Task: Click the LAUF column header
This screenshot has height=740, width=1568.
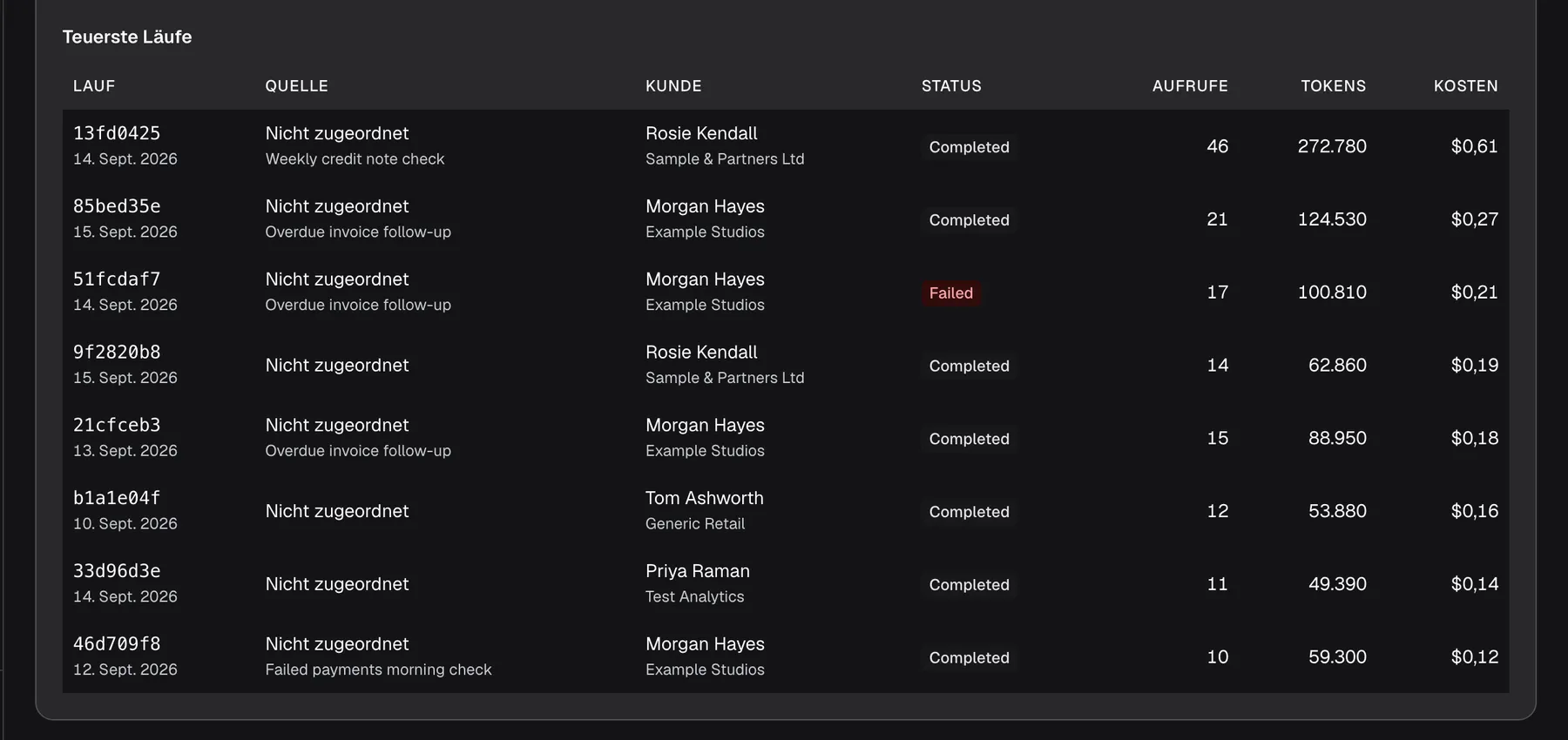Action: (94, 86)
